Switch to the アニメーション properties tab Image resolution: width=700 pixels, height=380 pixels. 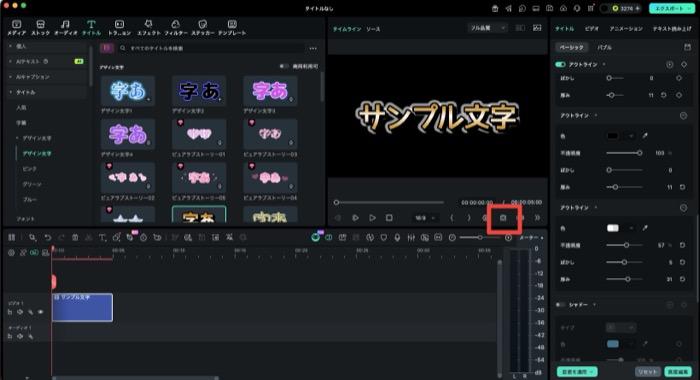click(x=626, y=29)
